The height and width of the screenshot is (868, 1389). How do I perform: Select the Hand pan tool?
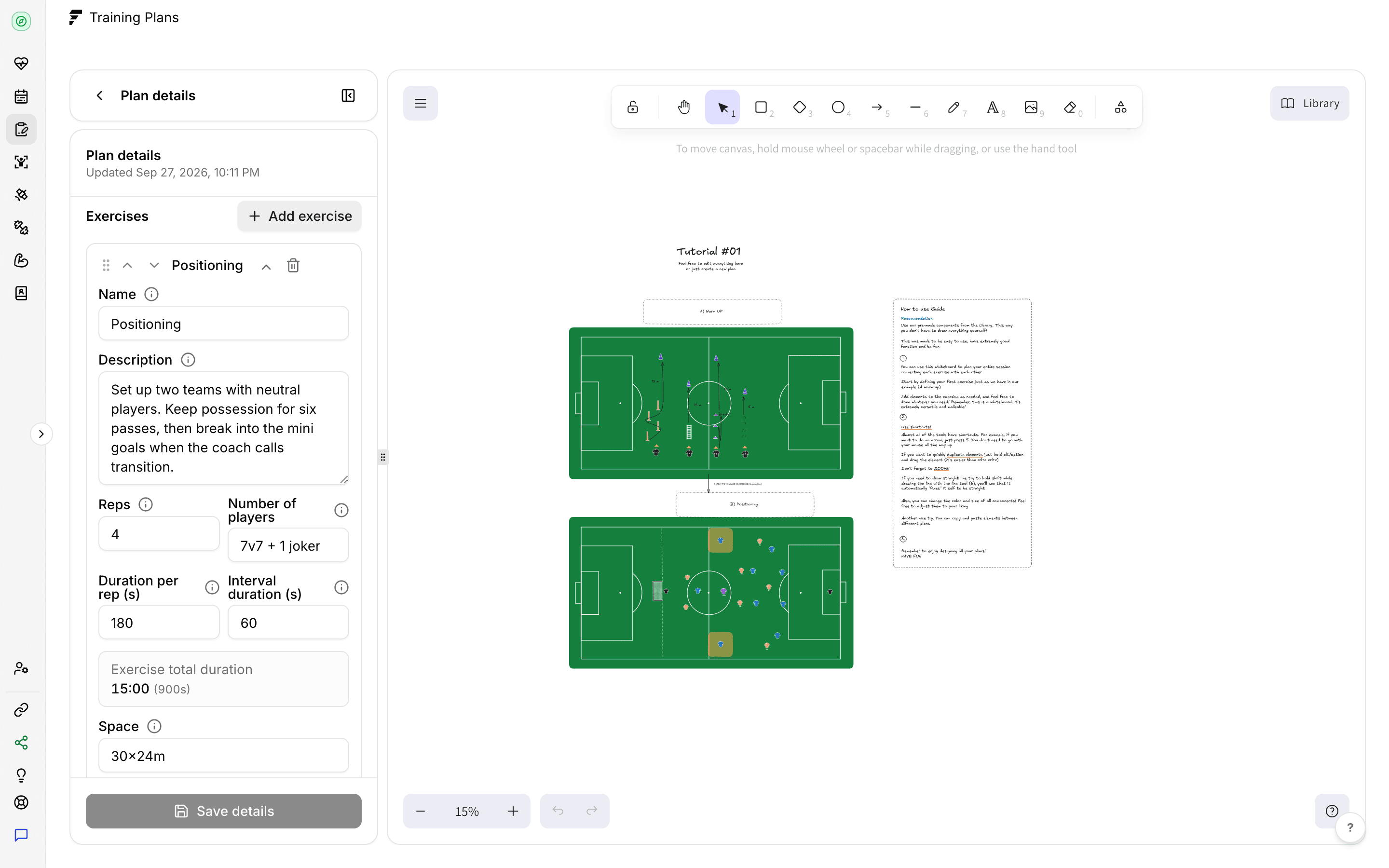683,108
